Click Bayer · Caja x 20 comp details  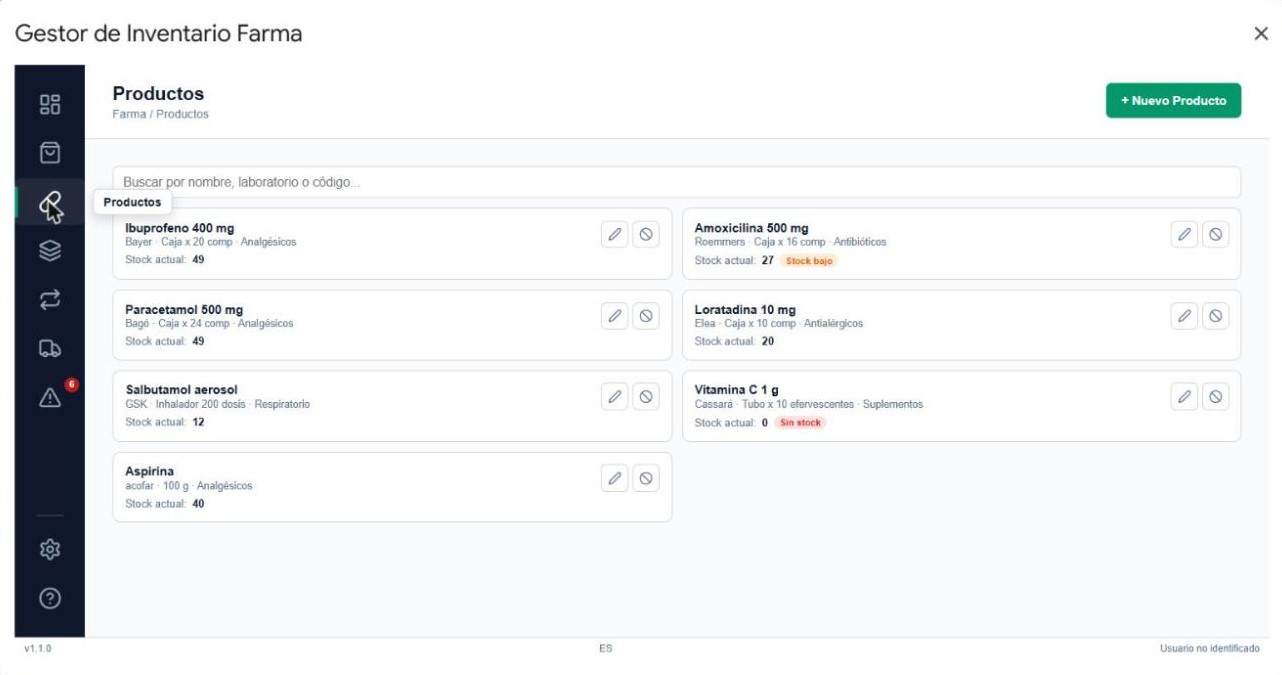(x=211, y=242)
